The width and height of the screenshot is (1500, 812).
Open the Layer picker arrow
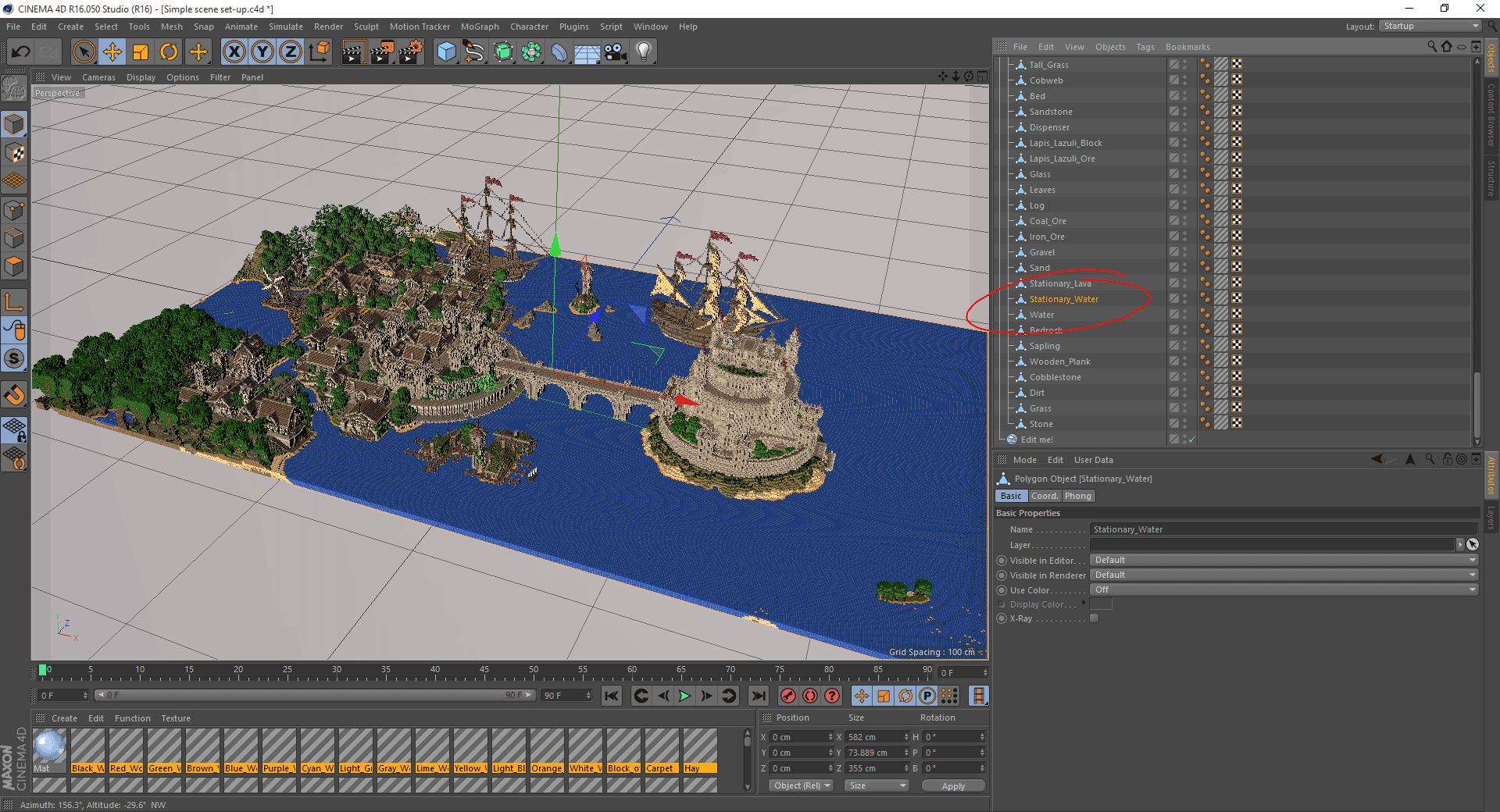[x=1460, y=544]
